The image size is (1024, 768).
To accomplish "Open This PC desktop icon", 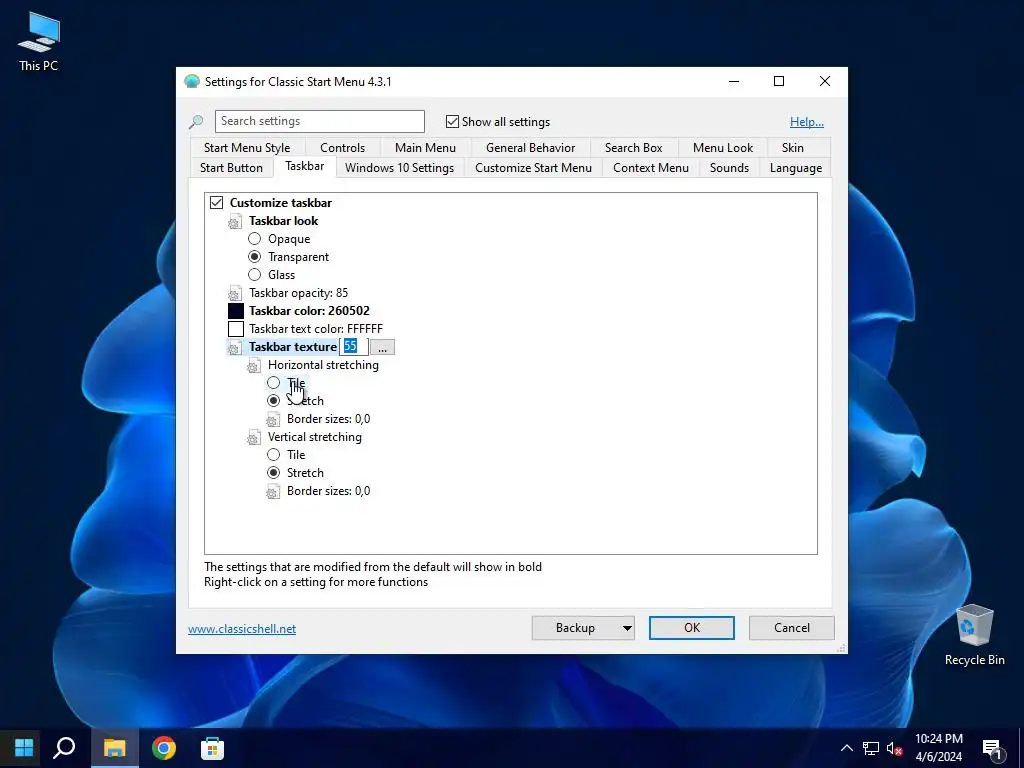I will (x=39, y=41).
